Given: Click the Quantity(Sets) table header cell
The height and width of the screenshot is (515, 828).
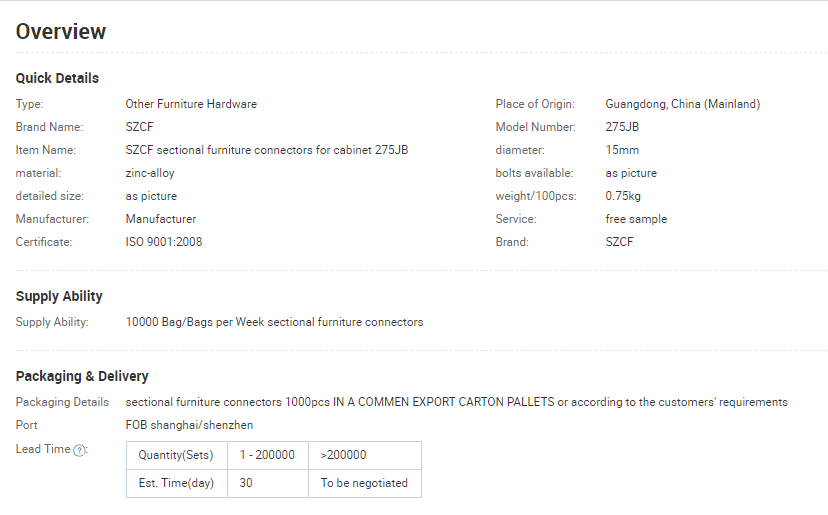Looking at the screenshot, I should pyautogui.click(x=176, y=455).
